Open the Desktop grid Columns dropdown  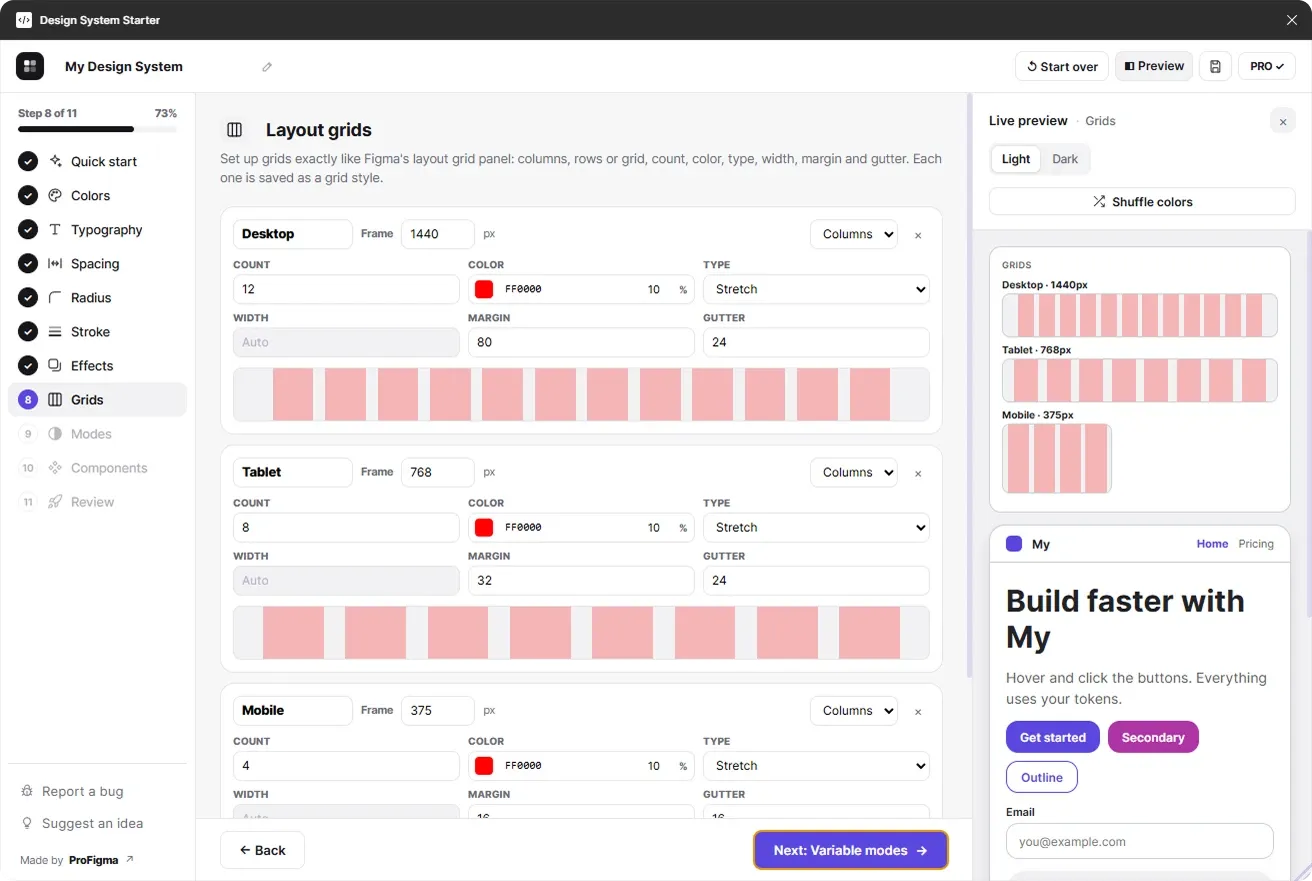coord(854,234)
